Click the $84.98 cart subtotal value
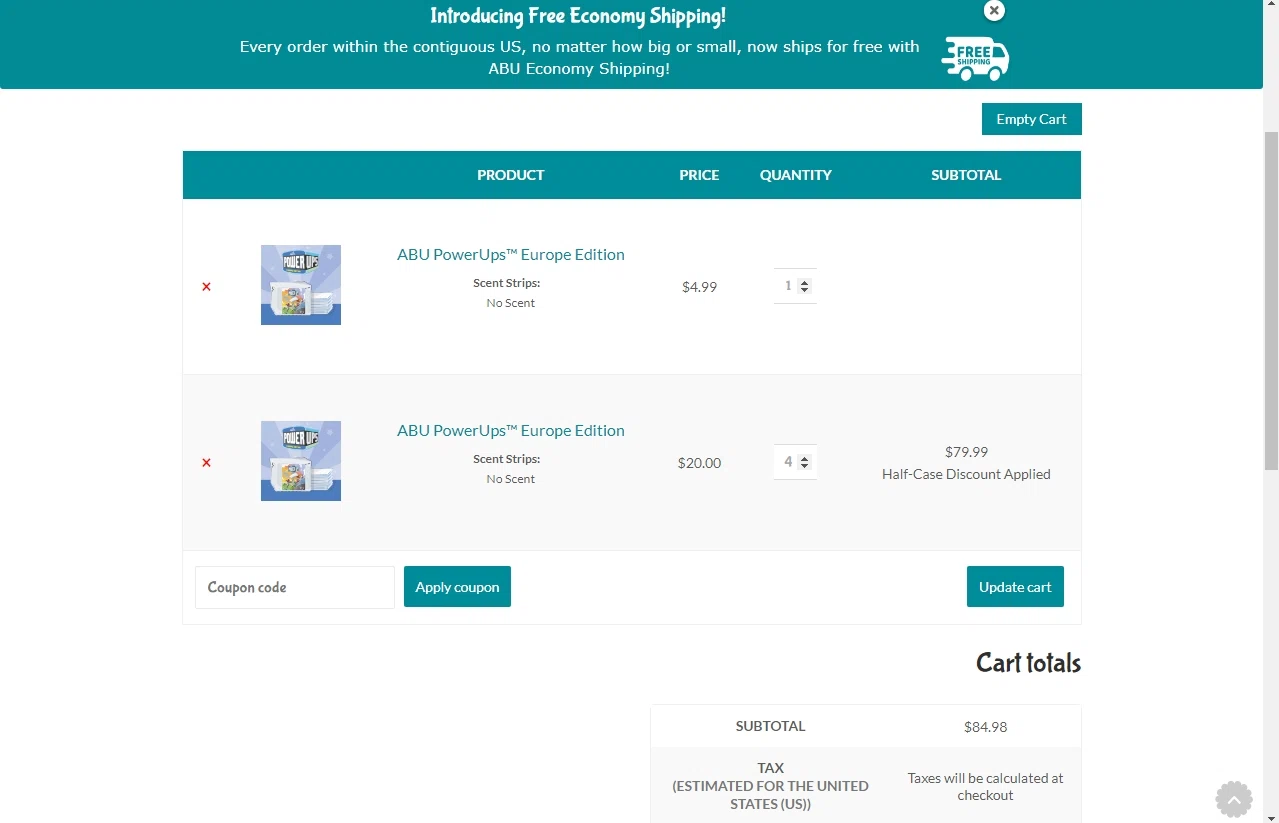Image resolution: width=1279 pixels, height=823 pixels. pyautogui.click(x=985, y=727)
